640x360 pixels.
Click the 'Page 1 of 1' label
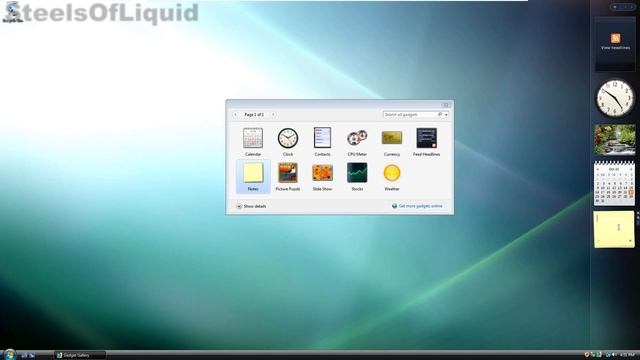pos(254,115)
